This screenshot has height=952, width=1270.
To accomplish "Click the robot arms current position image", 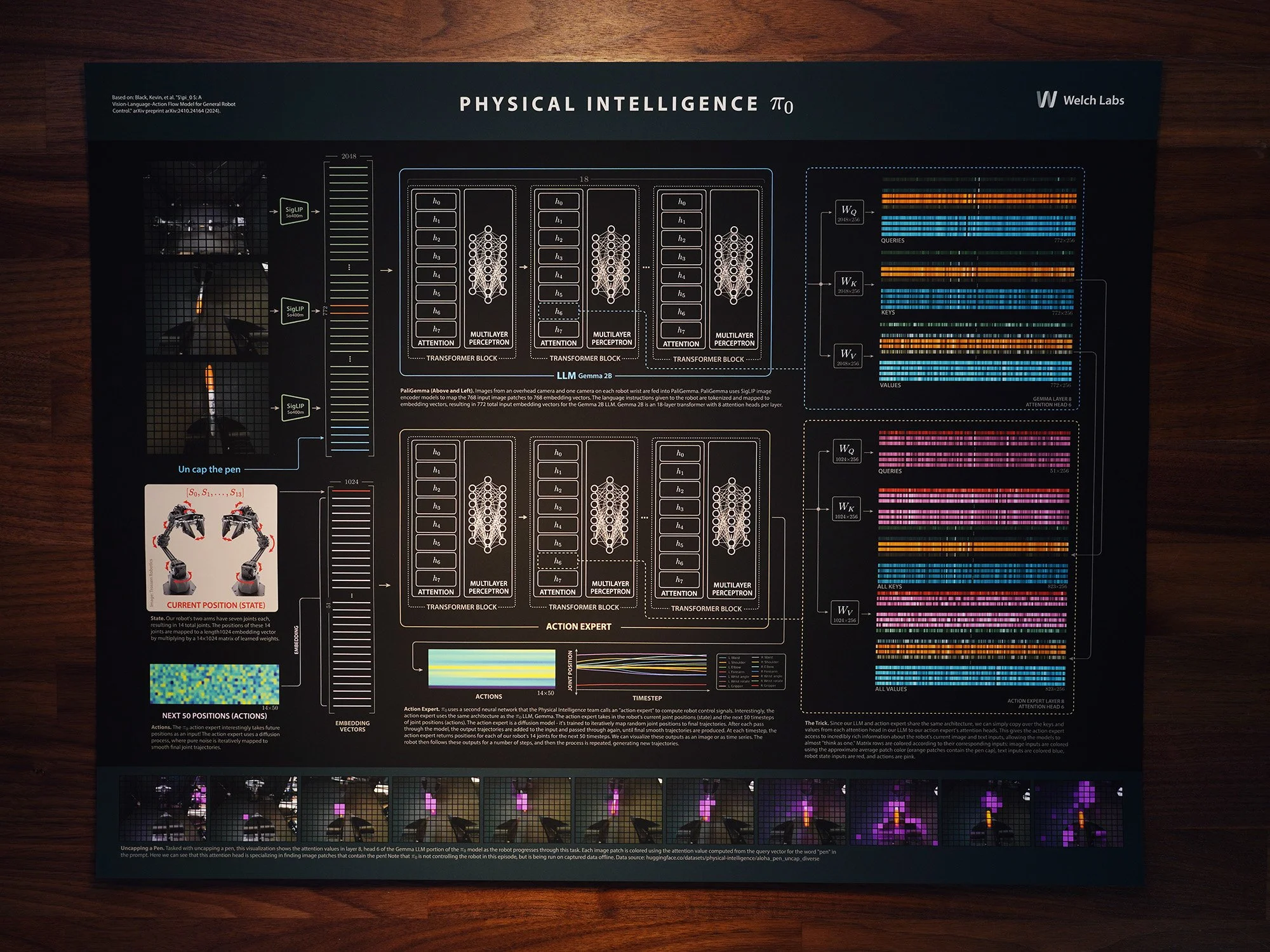I will click(211, 547).
